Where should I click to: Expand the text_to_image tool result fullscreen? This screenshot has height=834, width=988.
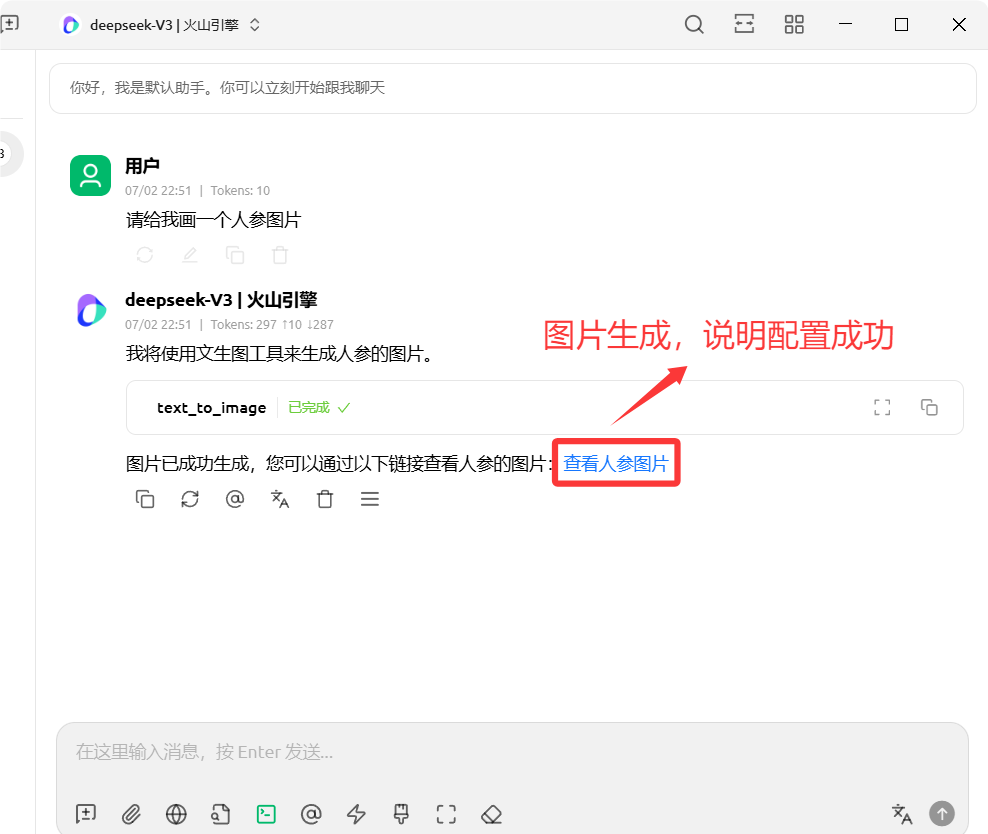(x=882, y=408)
